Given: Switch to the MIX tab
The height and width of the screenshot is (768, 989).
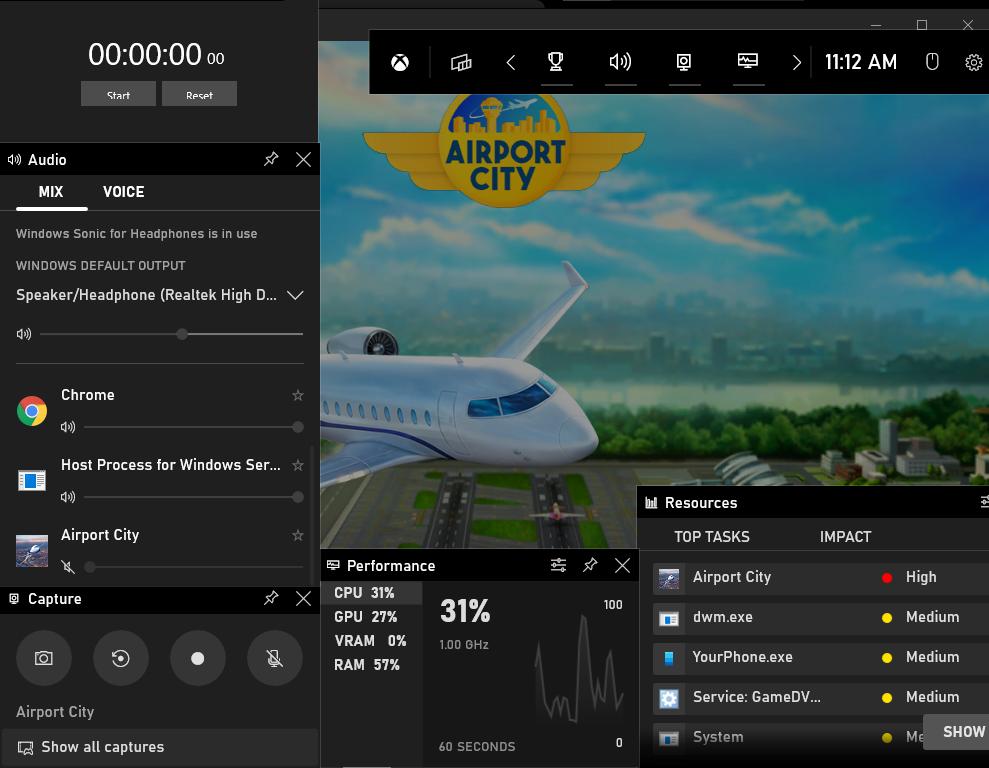Looking at the screenshot, I should click(x=51, y=192).
